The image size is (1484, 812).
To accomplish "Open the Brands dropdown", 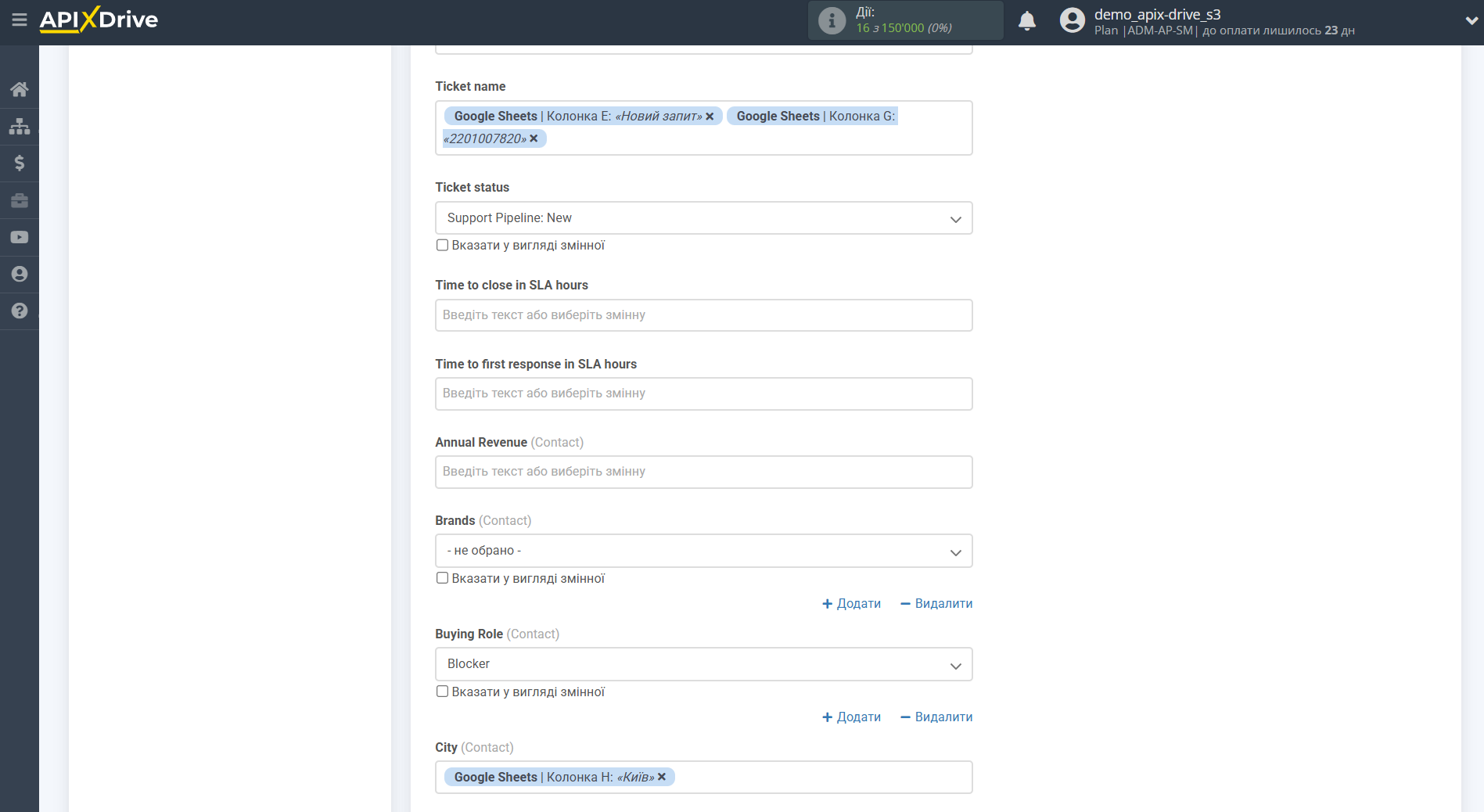I will (703, 551).
